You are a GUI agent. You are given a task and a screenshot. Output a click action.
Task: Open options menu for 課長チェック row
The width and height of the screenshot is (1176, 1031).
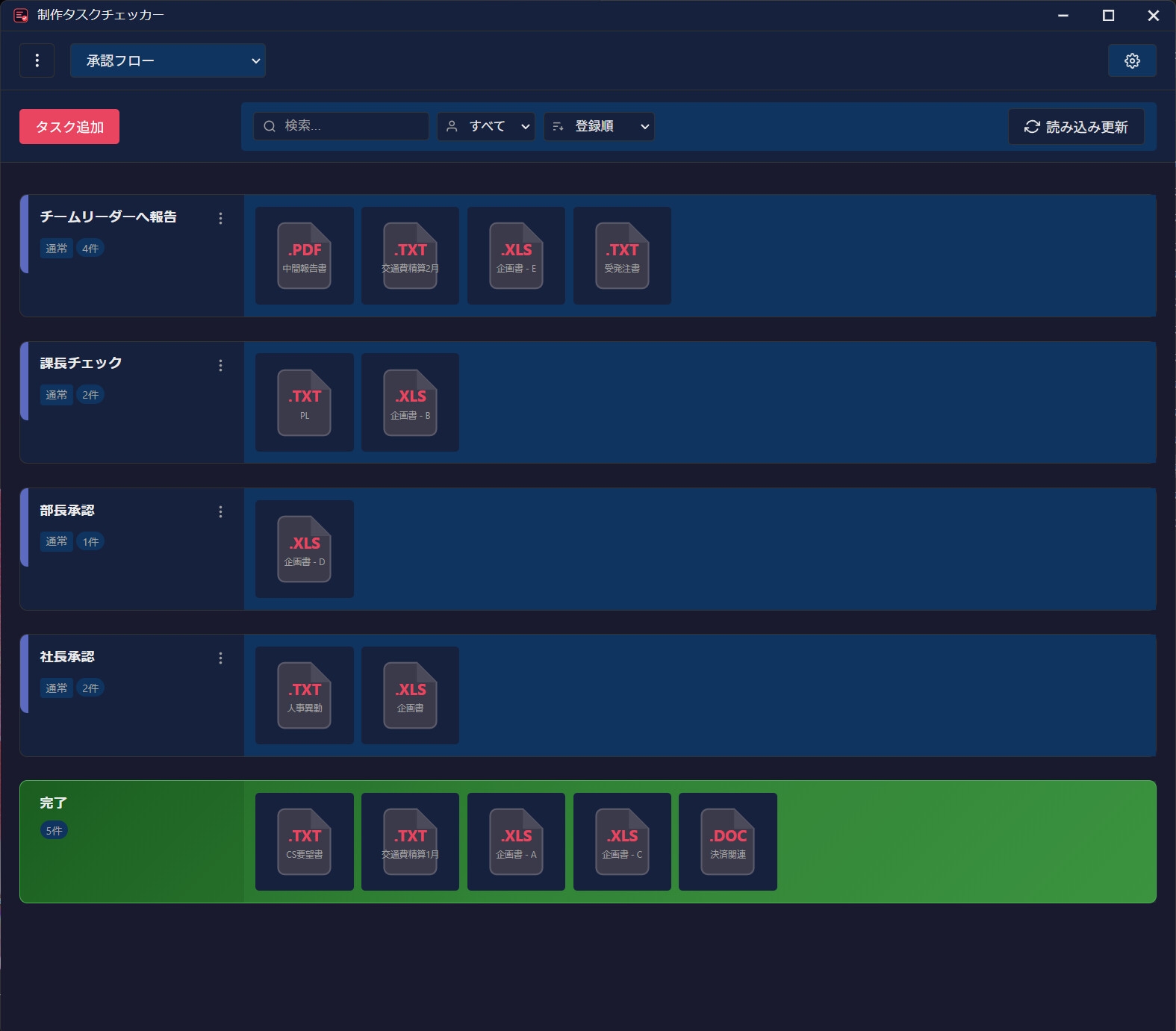tap(220, 365)
